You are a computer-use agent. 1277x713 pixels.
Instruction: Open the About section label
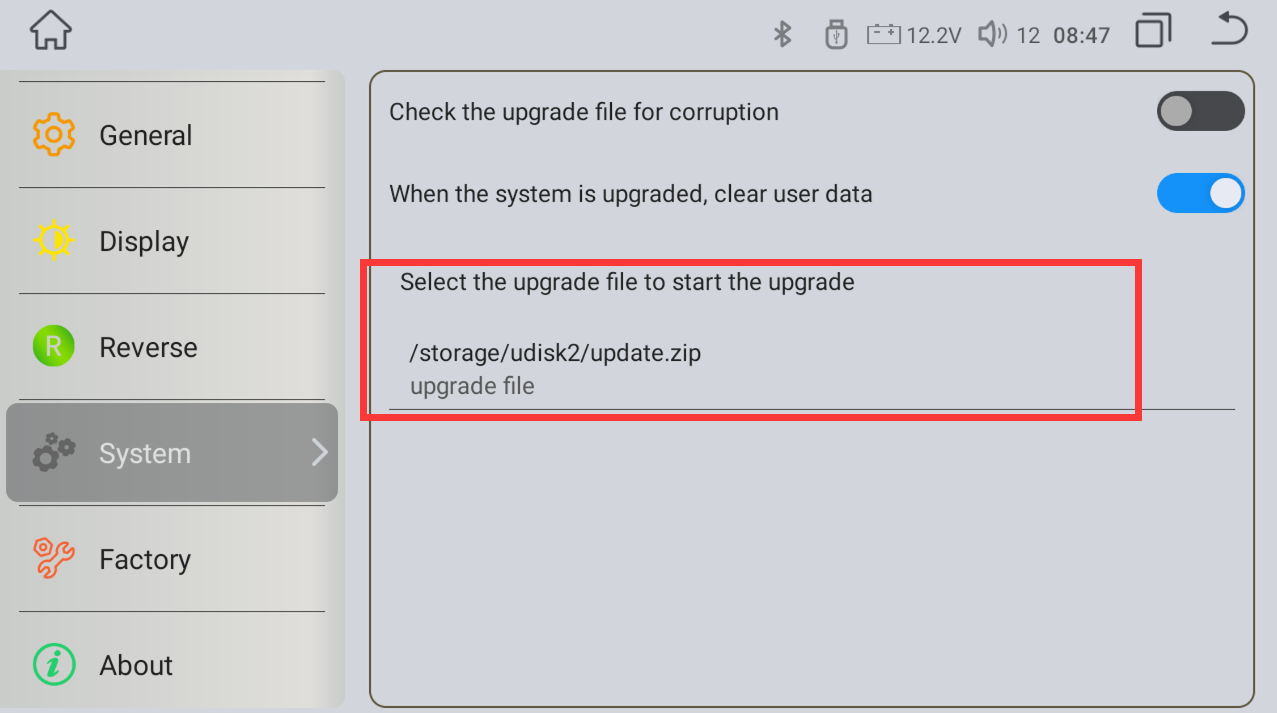coord(136,665)
